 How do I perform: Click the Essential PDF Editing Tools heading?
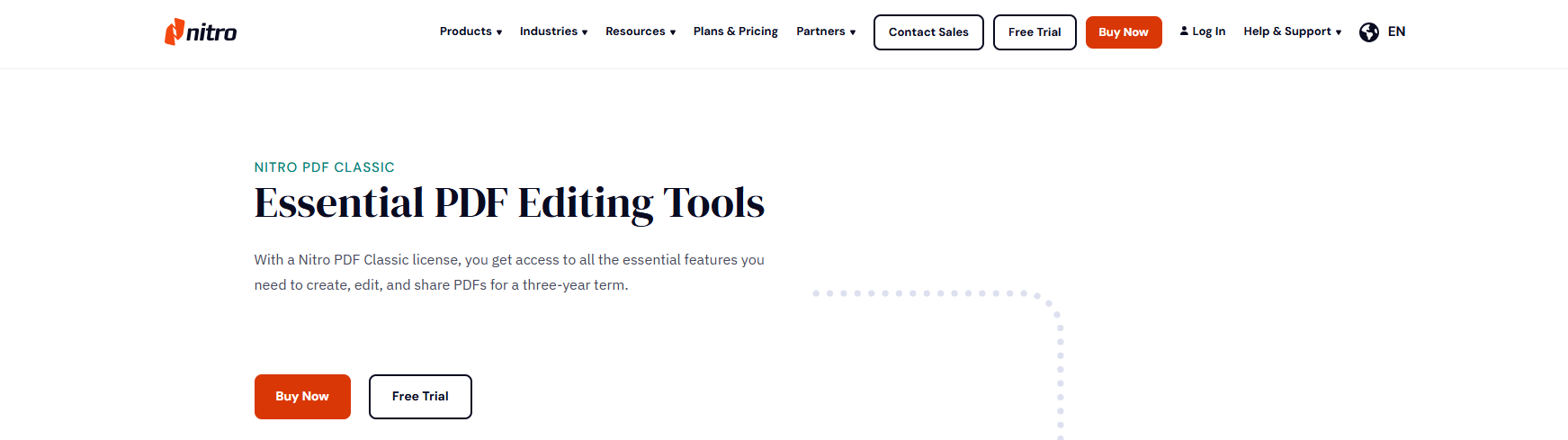click(509, 203)
